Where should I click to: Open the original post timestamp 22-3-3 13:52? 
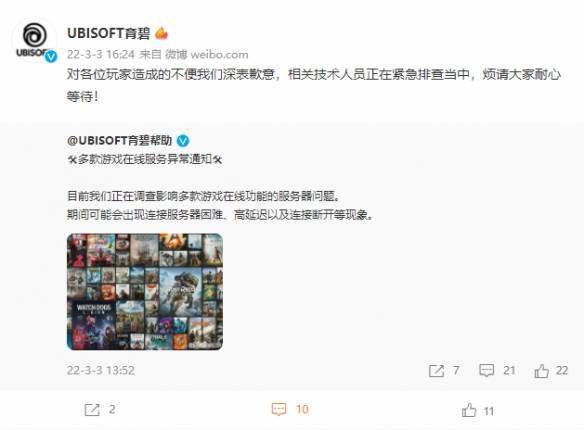[101, 370]
